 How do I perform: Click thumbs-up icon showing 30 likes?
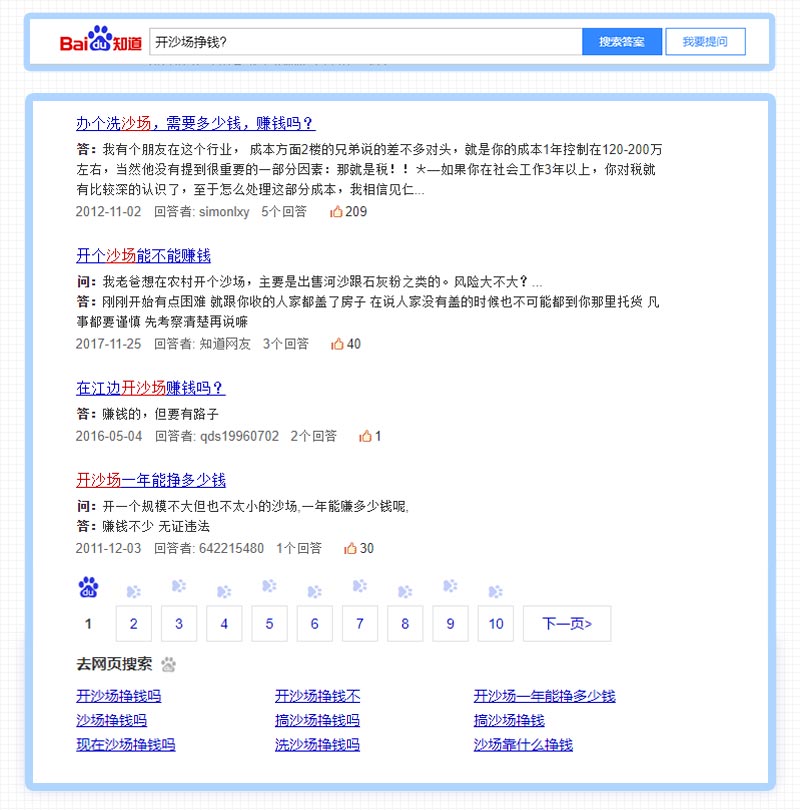click(x=352, y=547)
